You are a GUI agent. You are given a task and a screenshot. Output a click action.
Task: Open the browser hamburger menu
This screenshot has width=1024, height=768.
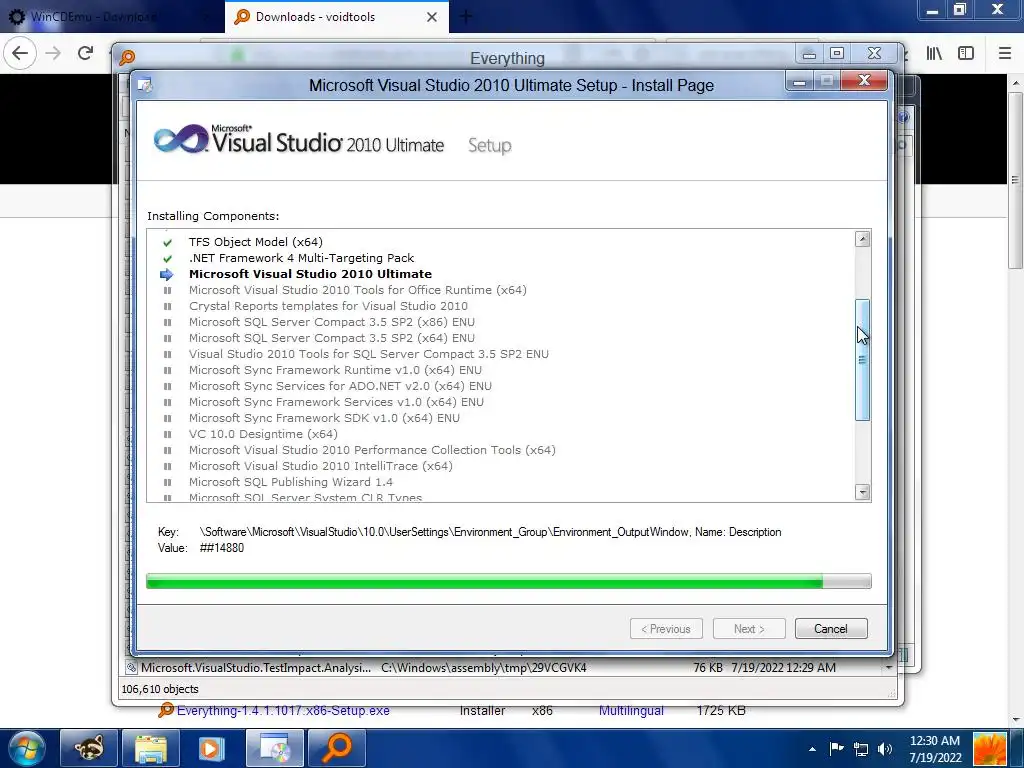(1005, 53)
